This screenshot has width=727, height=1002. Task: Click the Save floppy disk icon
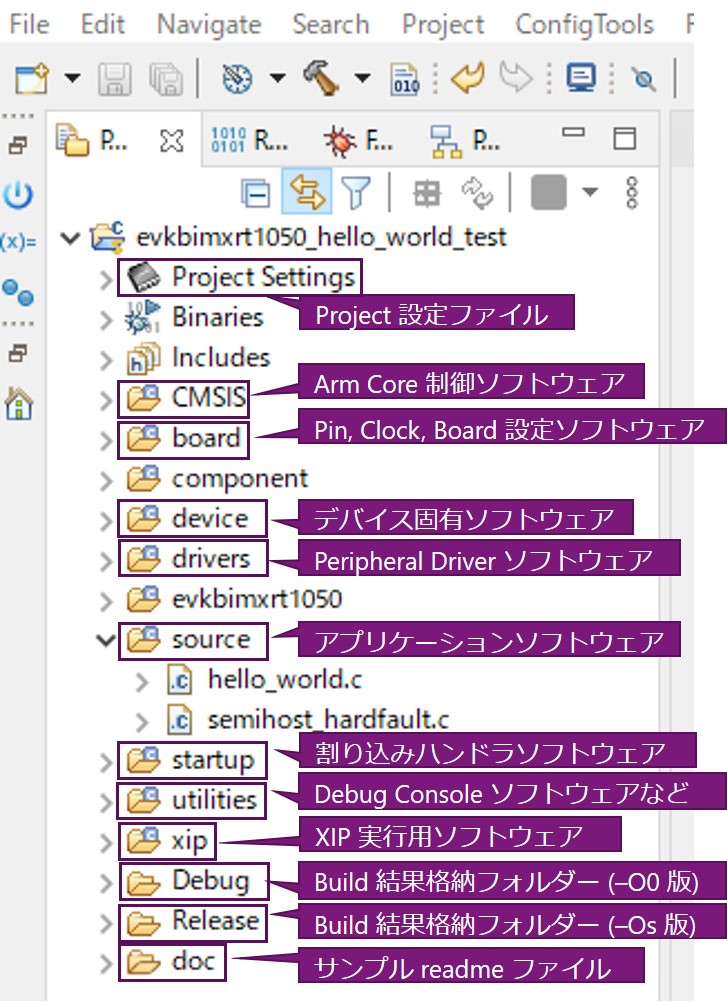click(x=114, y=79)
